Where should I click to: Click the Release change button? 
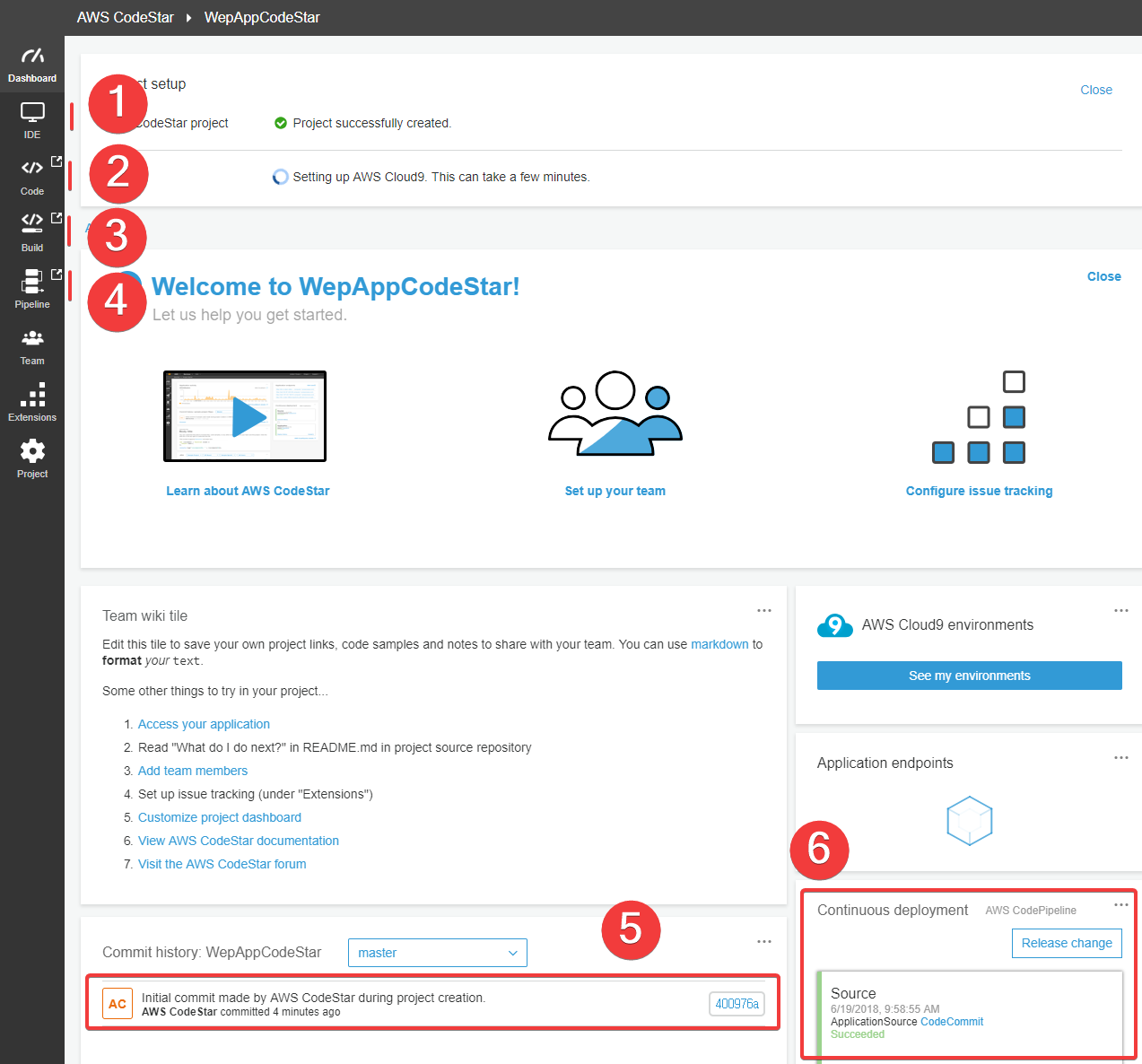click(x=1067, y=943)
